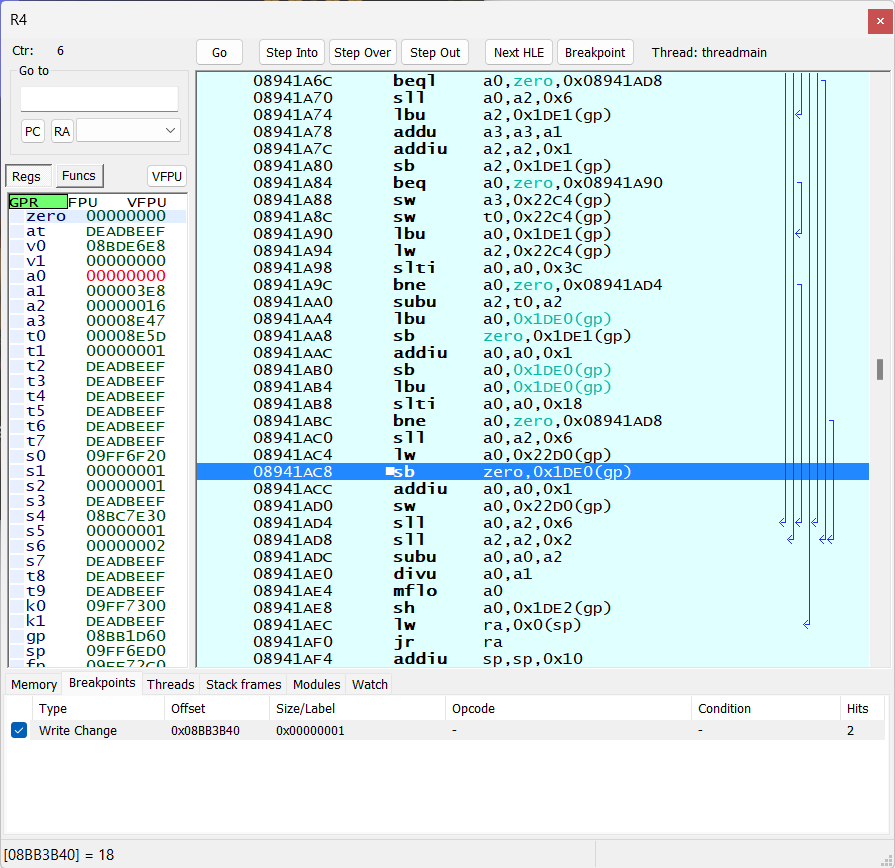Switch to the Regs tab

tap(26, 176)
